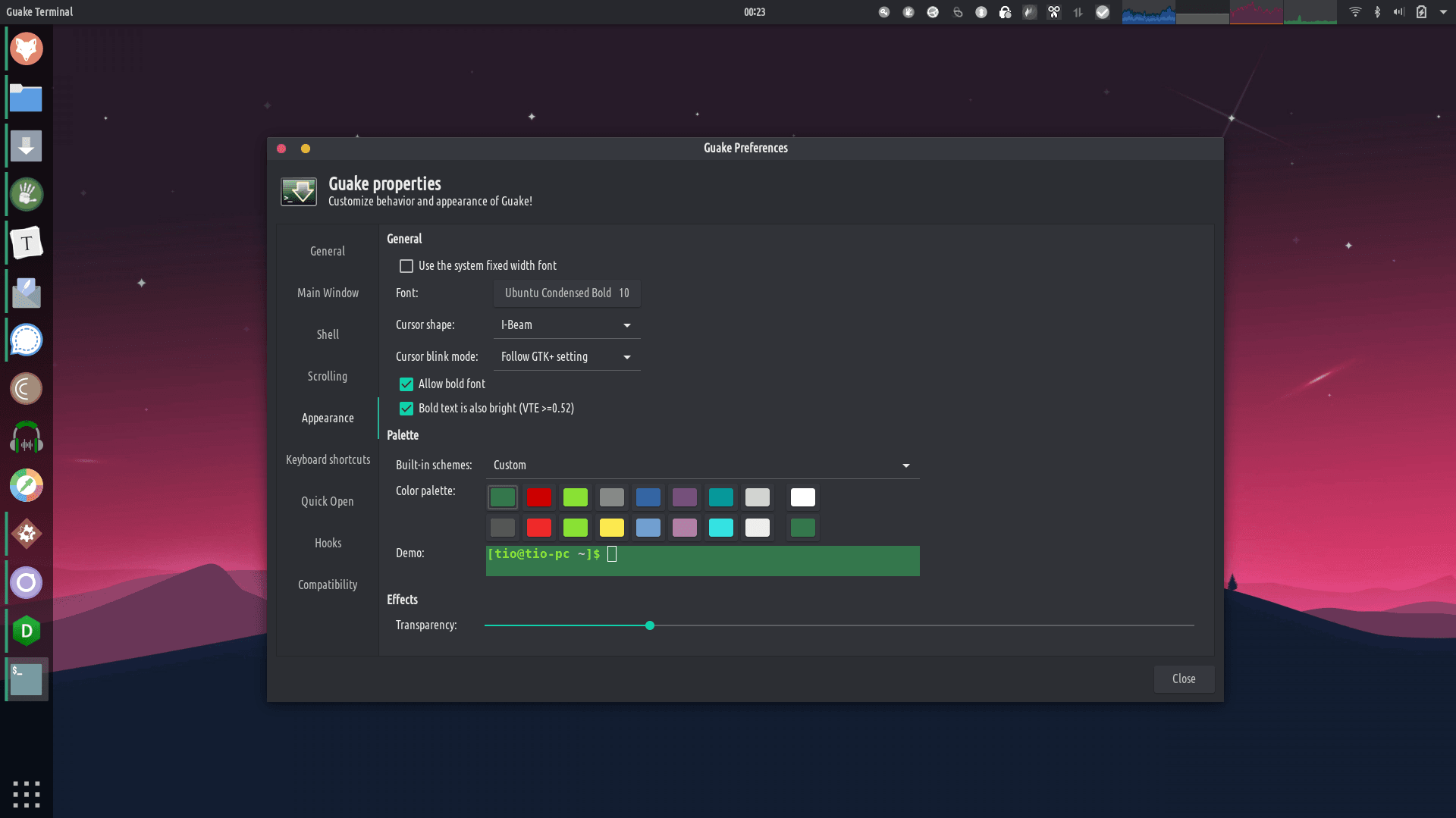Open the green hand icon app in dock

[x=27, y=195]
